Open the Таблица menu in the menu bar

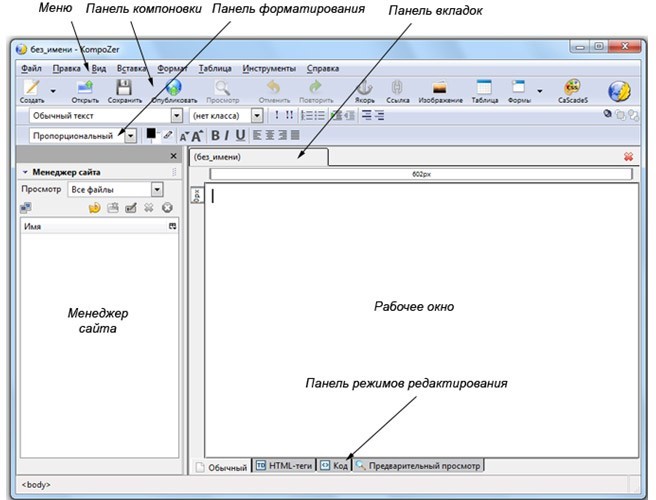215,68
